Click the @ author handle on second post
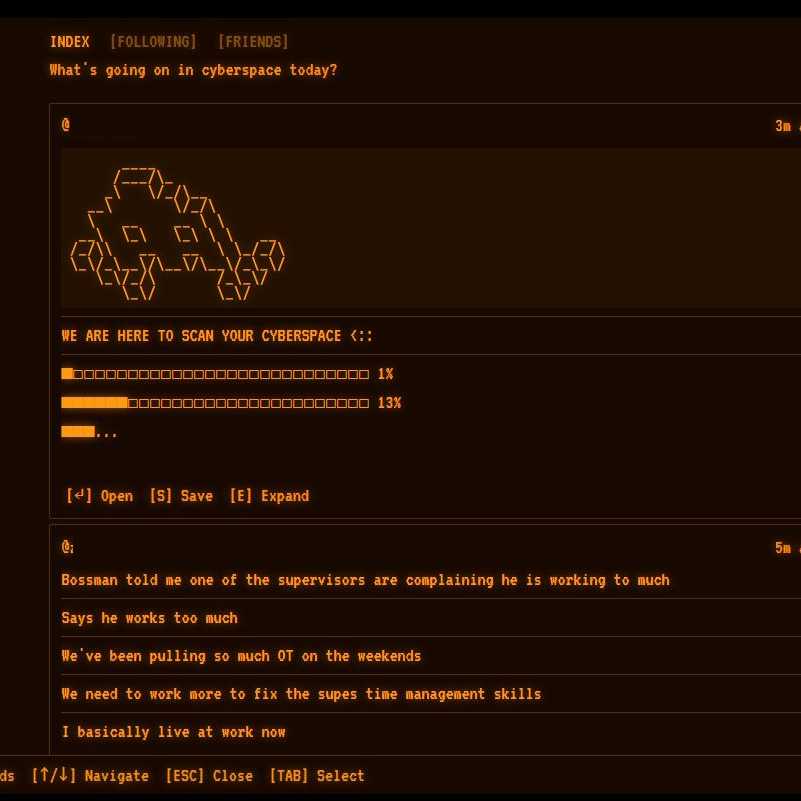The image size is (801, 801). click(x=67, y=547)
